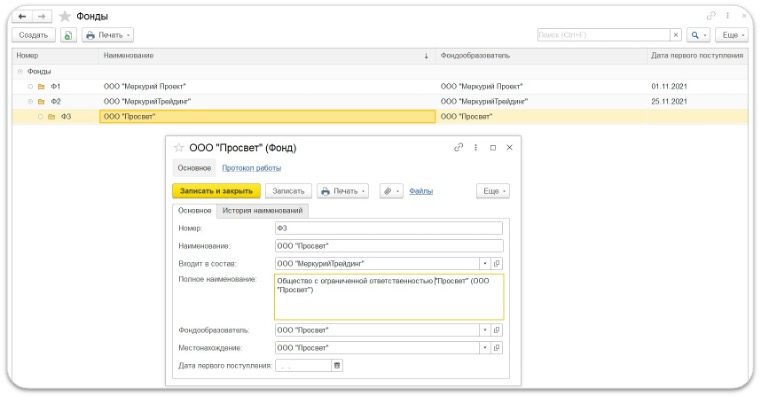This screenshot has width=760, height=397.
Task: Open the paperclip attachments dropdown
Action: pos(391,191)
